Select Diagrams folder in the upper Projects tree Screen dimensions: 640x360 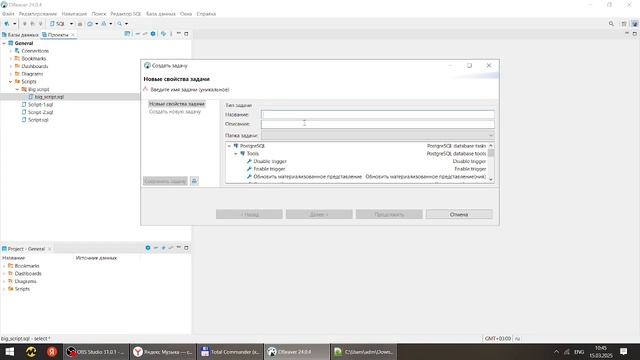click(x=32, y=74)
